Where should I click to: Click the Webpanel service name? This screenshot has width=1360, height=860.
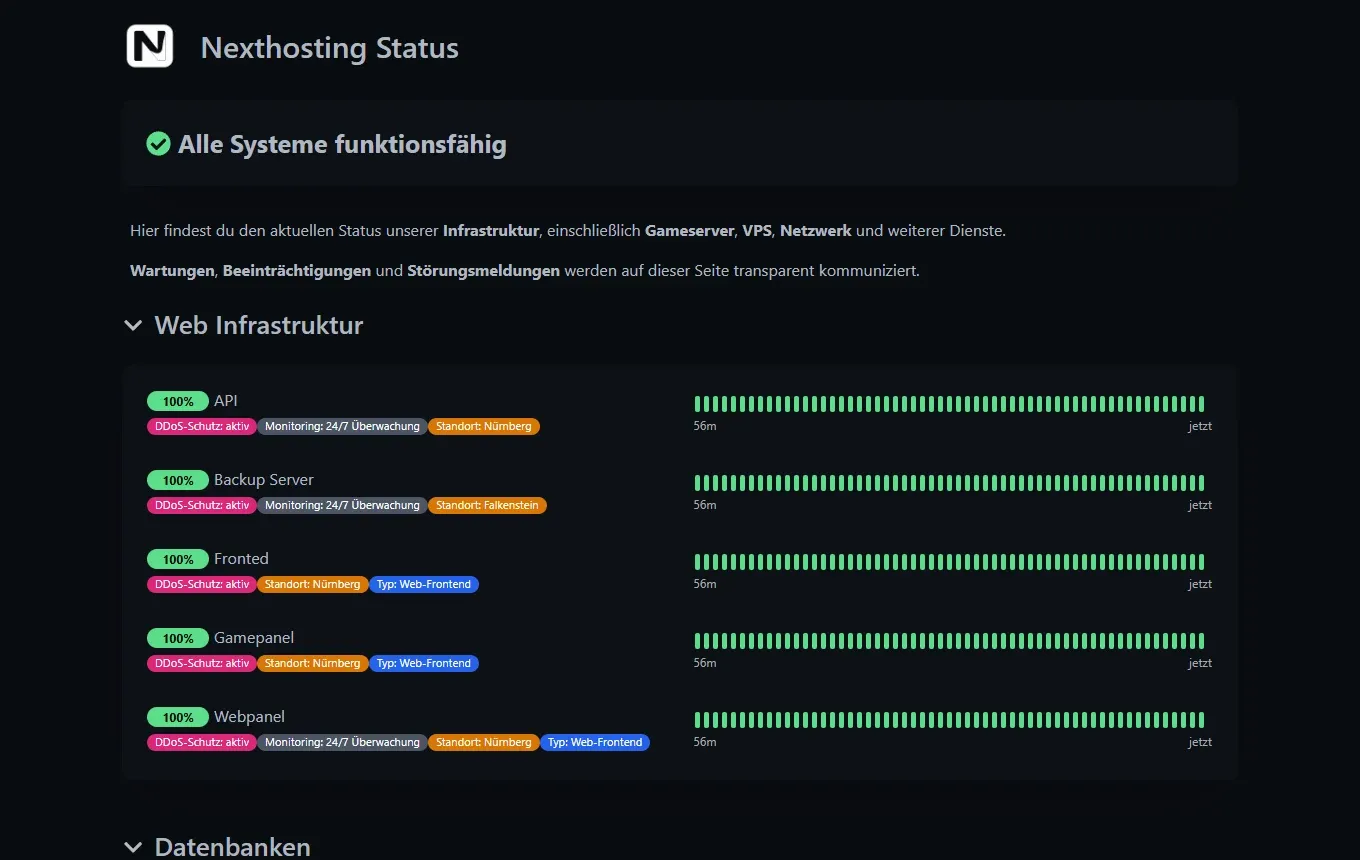tap(249, 717)
